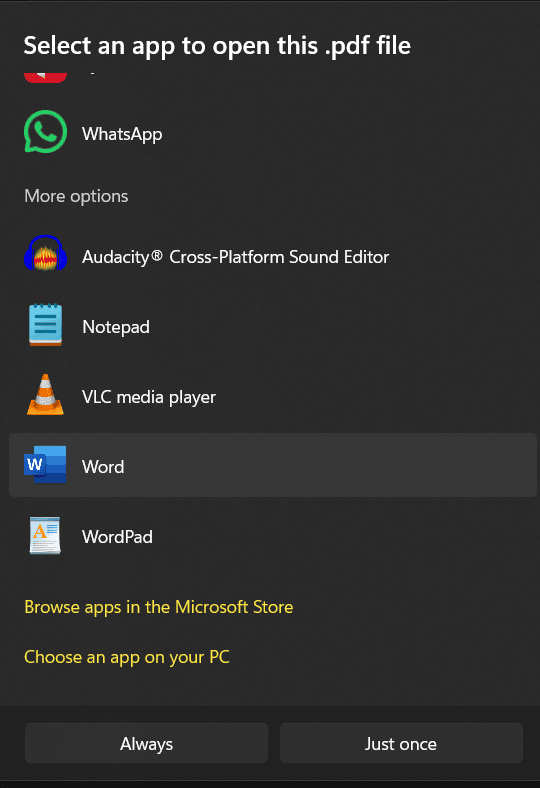540x788 pixels.
Task: Click the Always button
Action: pos(146,743)
